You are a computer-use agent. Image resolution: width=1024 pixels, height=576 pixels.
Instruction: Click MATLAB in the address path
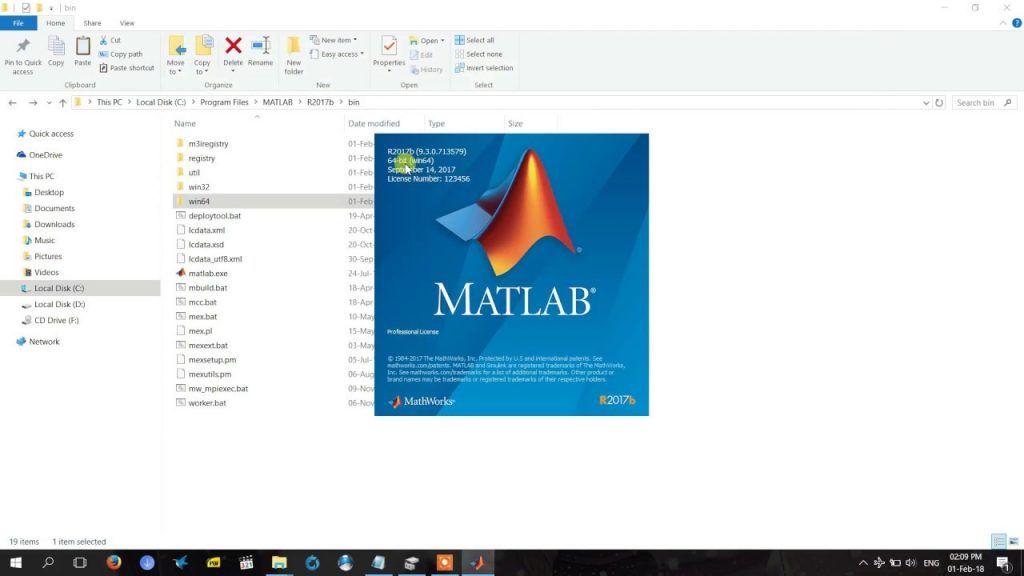click(278, 103)
